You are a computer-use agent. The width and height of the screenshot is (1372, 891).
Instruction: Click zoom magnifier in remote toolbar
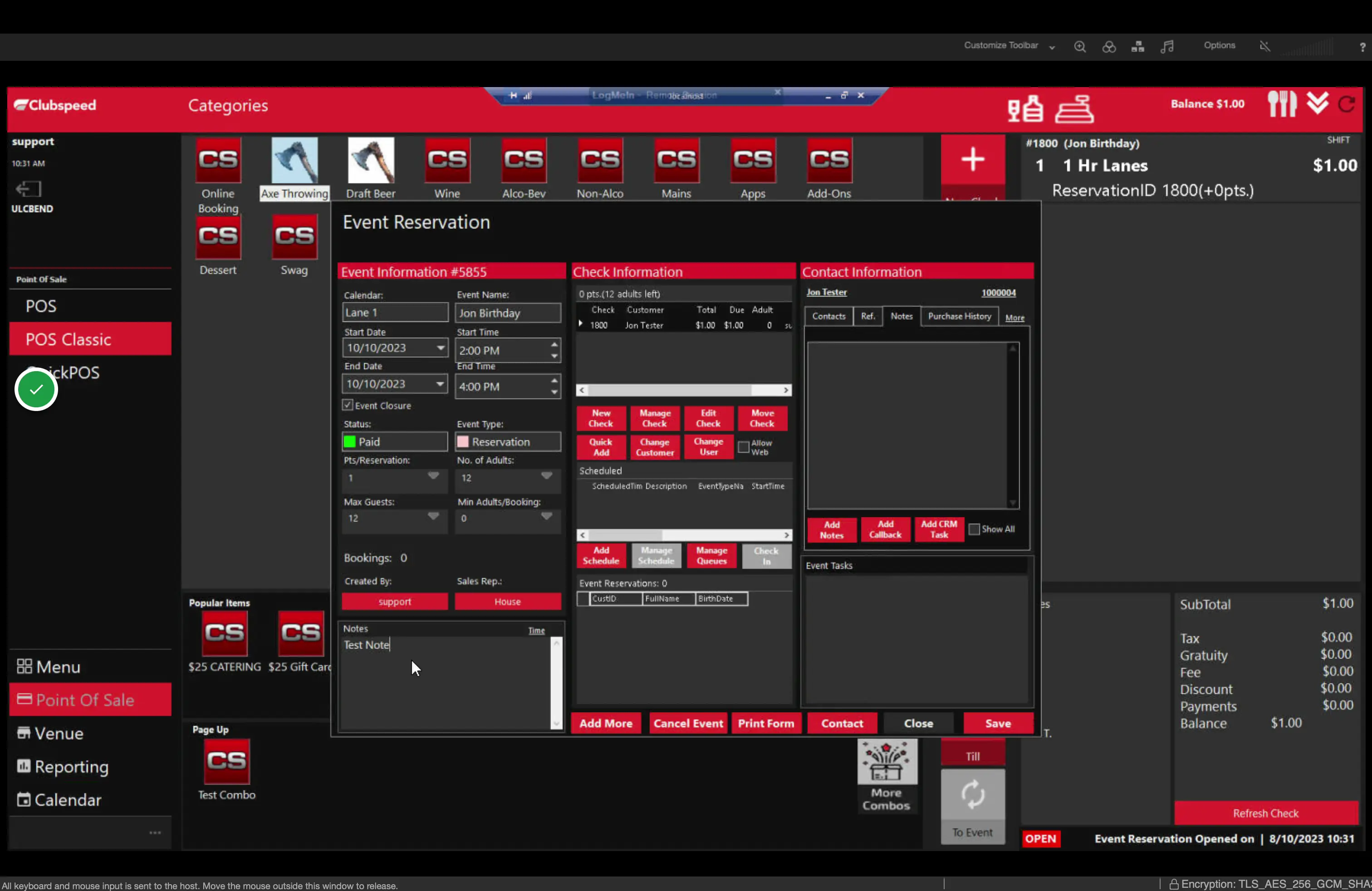click(x=1080, y=47)
